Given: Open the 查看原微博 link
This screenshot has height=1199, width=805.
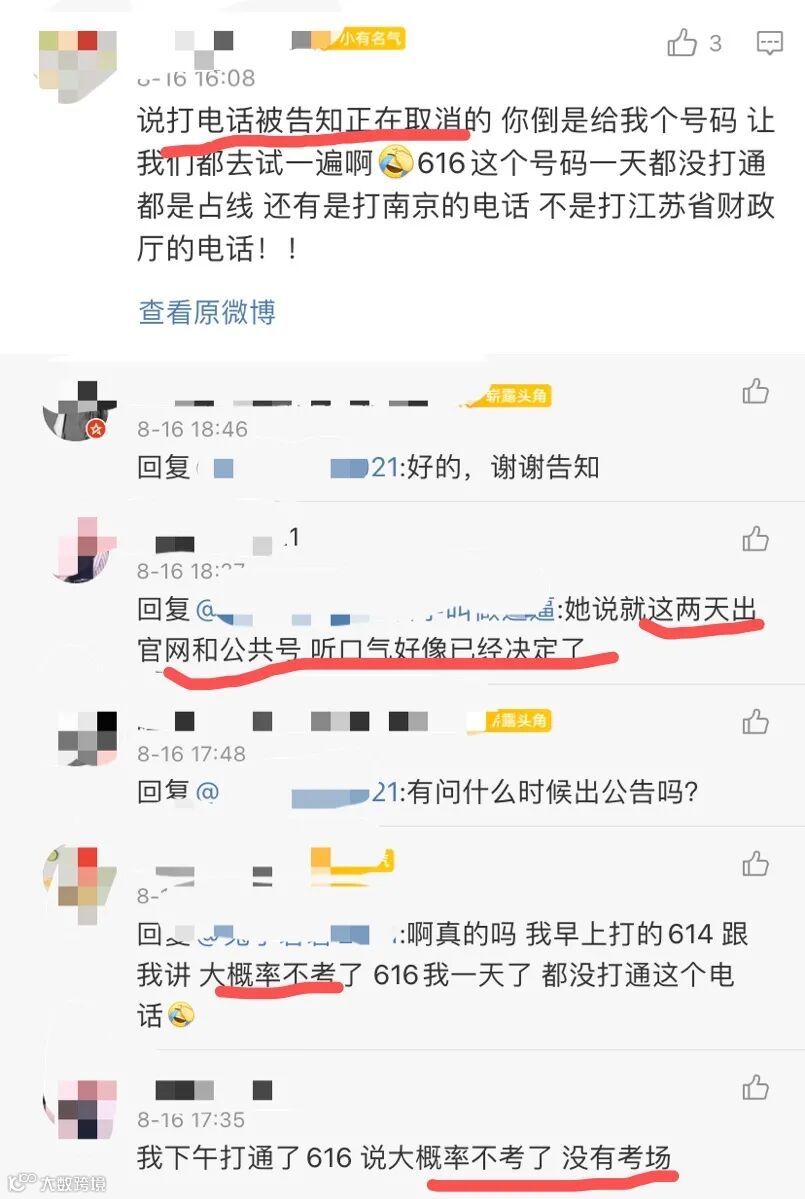Looking at the screenshot, I should pos(206,312).
